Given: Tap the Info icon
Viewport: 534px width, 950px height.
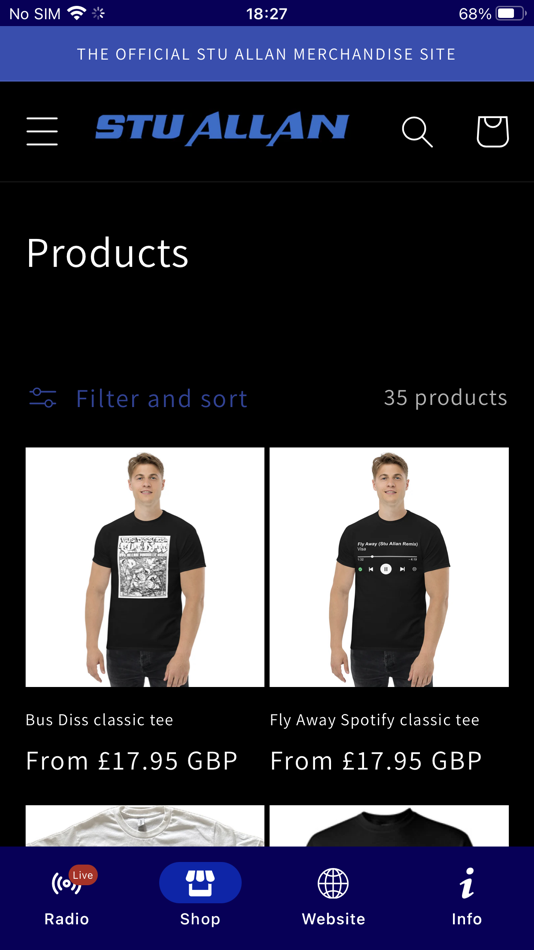Looking at the screenshot, I should pyautogui.click(x=467, y=883).
